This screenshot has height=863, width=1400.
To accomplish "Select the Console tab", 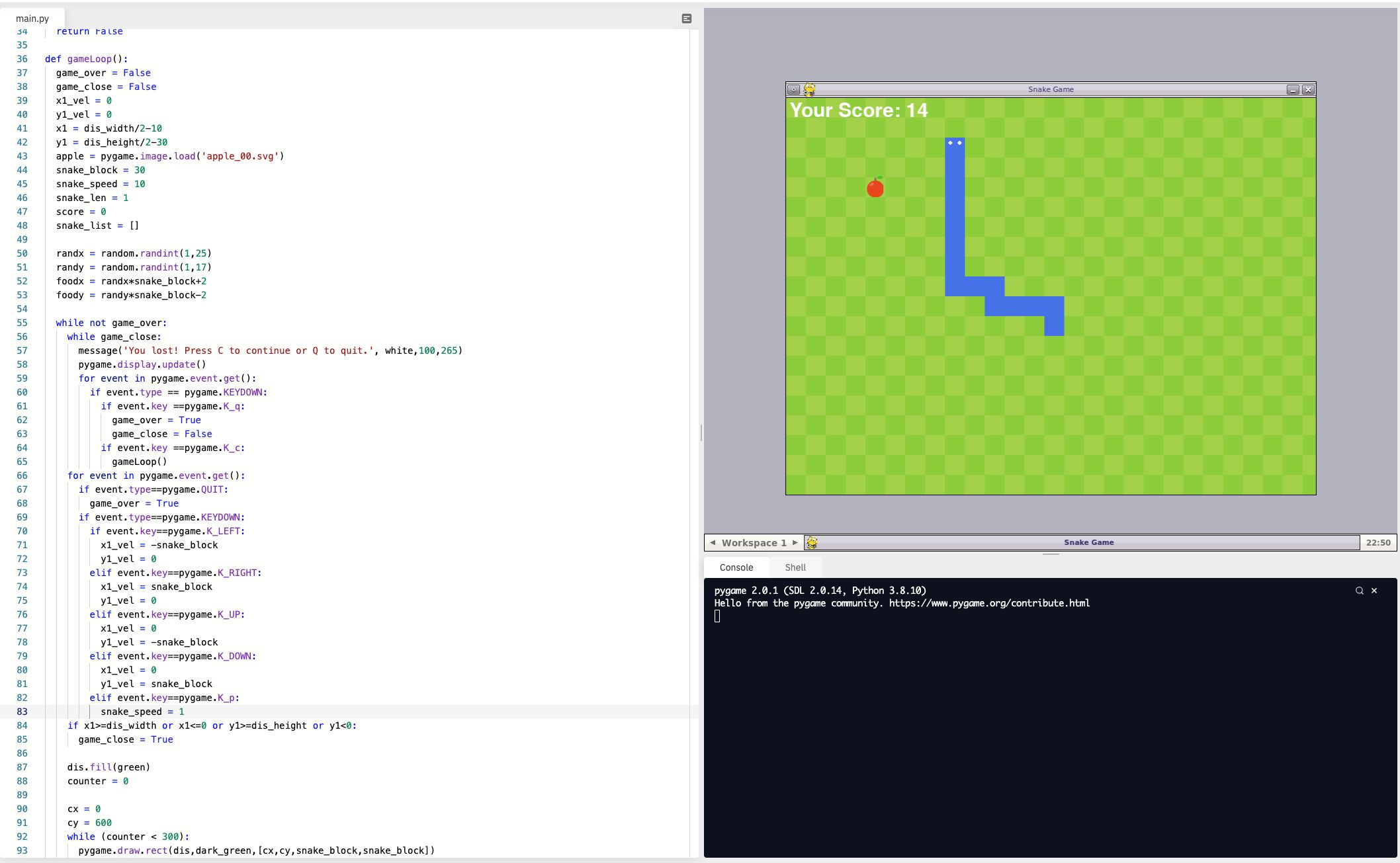I will (x=736, y=567).
